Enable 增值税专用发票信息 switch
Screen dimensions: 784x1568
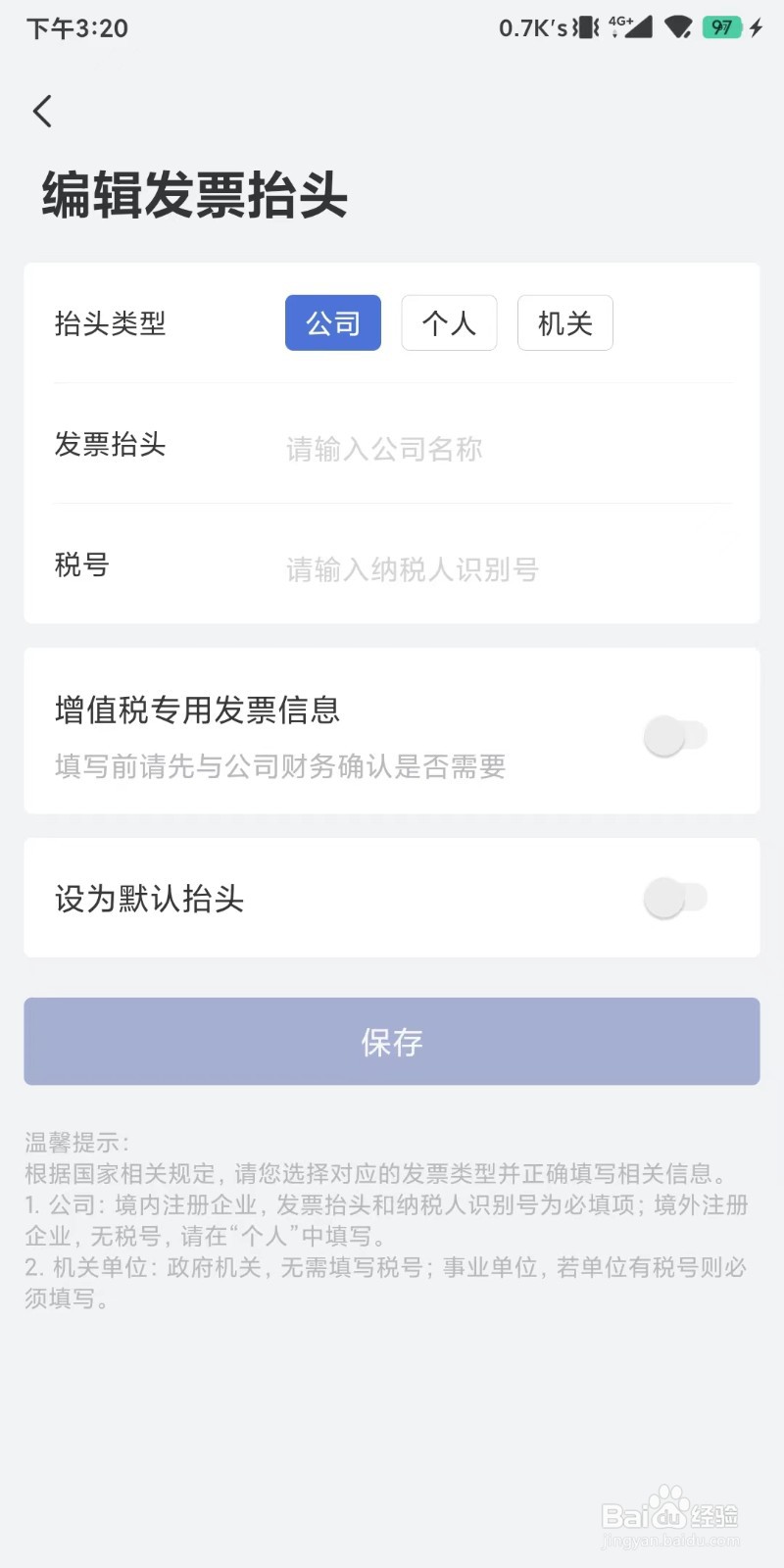pyautogui.click(x=675, y=735)
